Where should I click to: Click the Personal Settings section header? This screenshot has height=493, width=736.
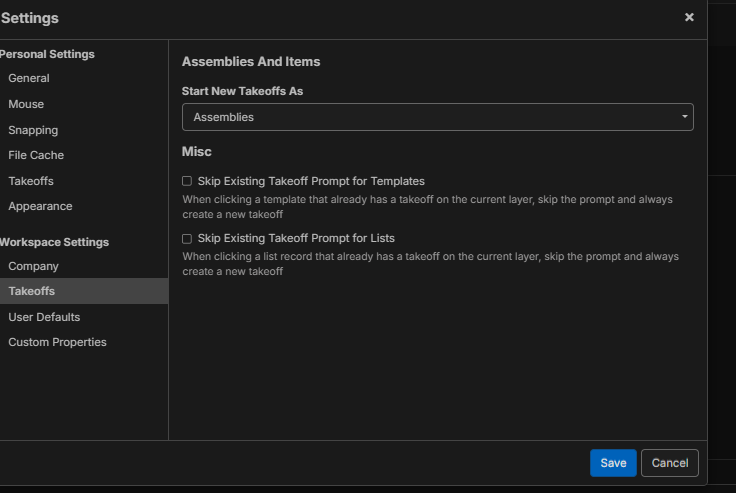(47, 54)
